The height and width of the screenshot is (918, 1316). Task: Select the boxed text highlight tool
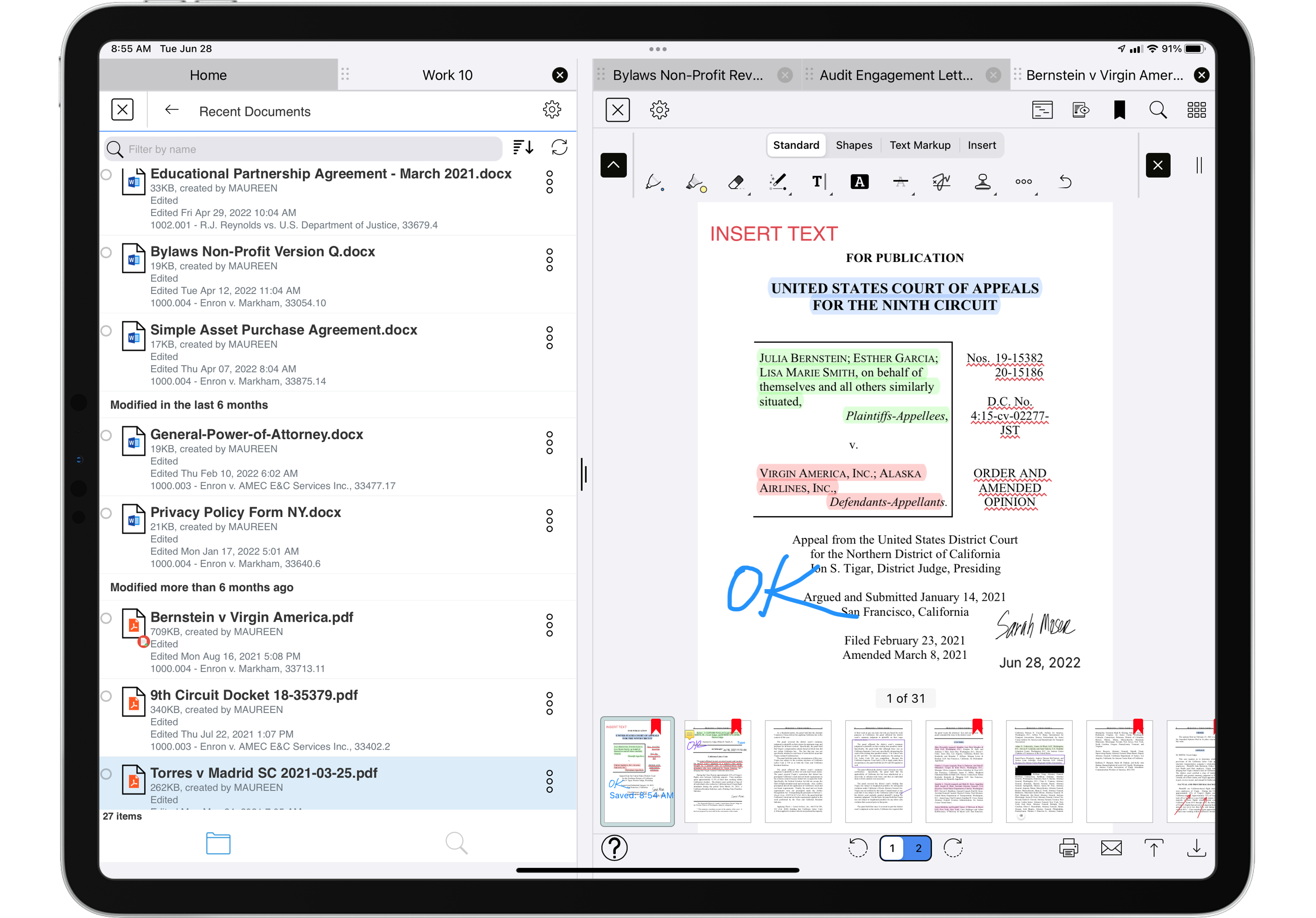tap(859, 182)
